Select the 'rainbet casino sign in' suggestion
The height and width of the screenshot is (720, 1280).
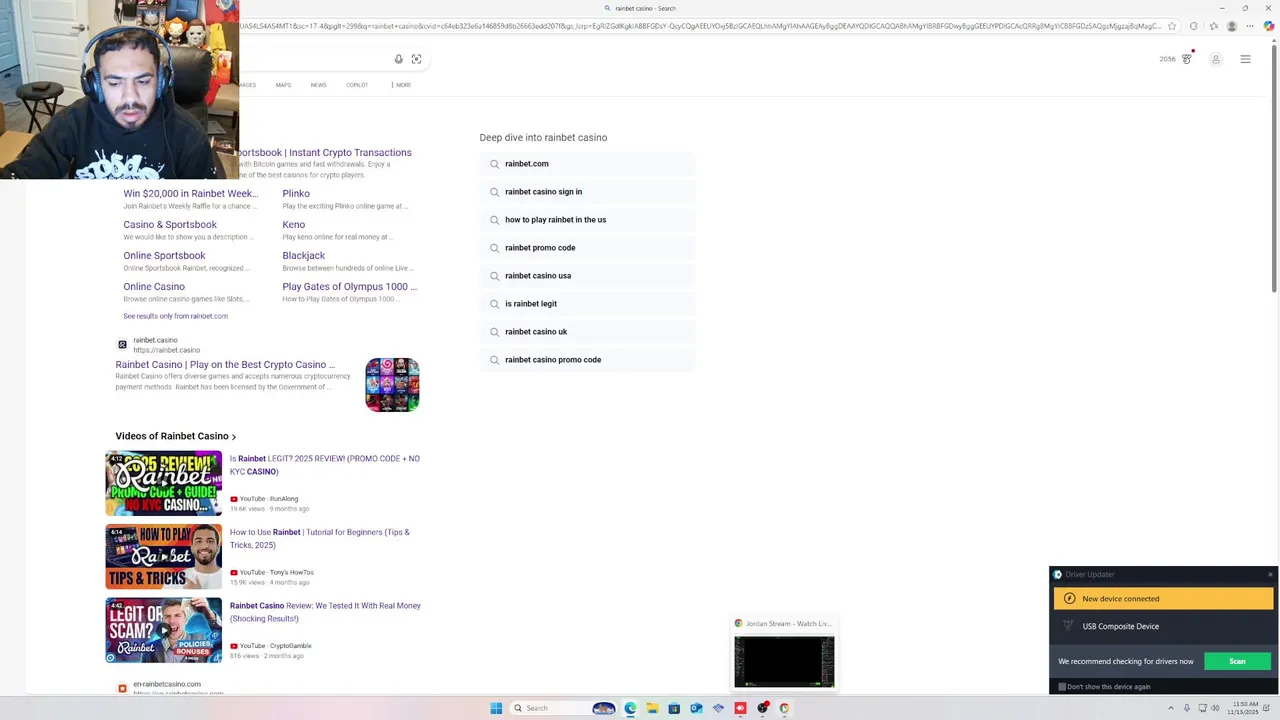tap(587, 192)
